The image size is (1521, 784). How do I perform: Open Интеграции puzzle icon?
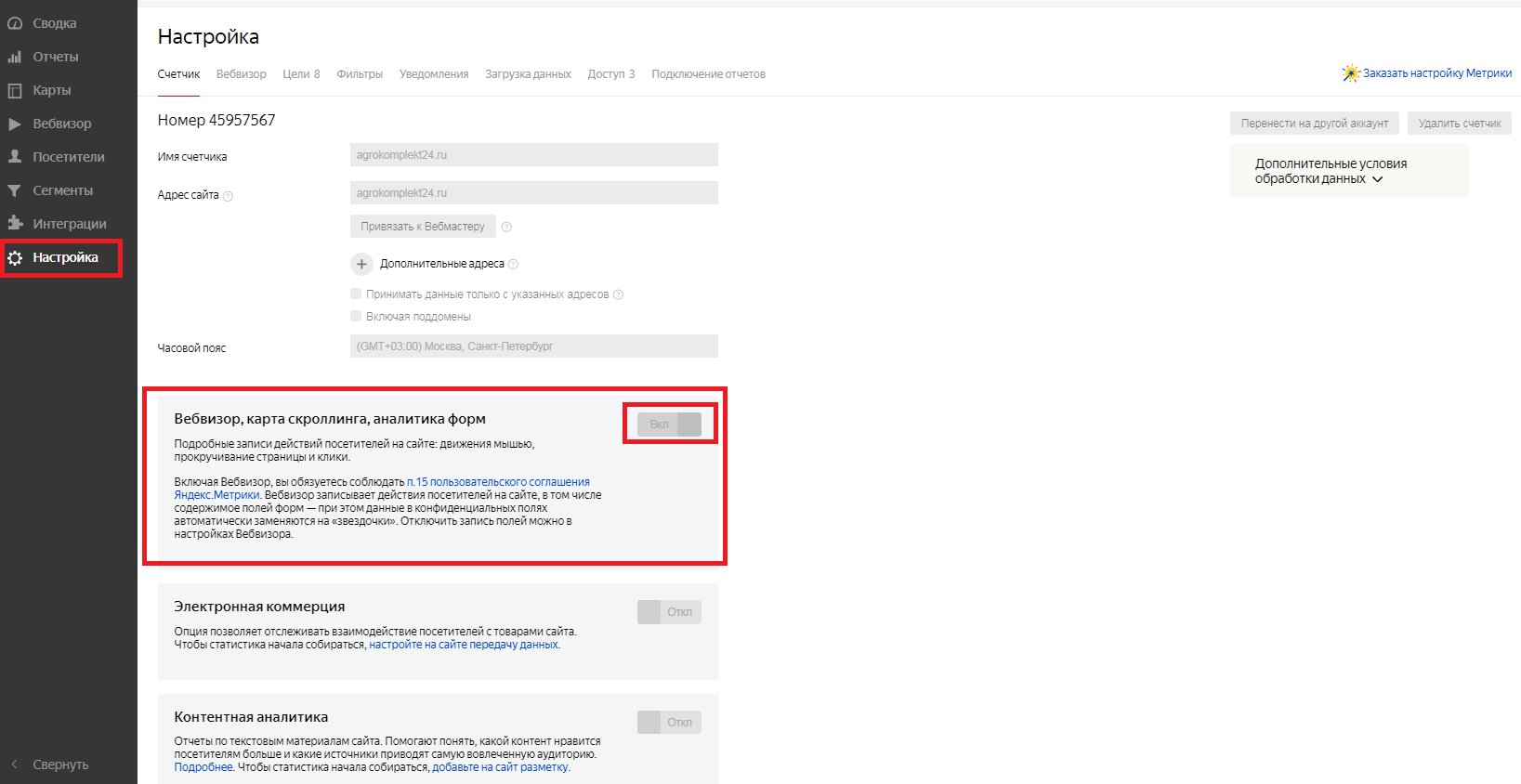click(x=15, y=224)
